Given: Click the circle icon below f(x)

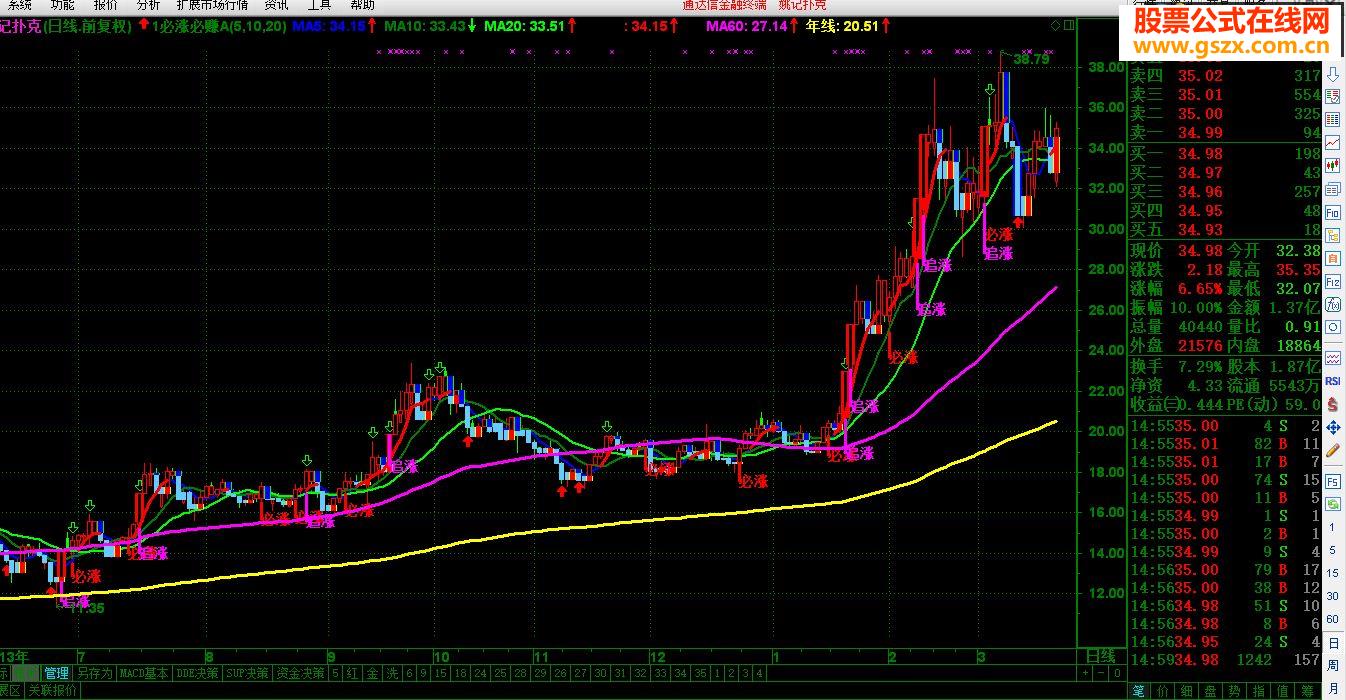Looking at the screenshot, I should coord(1333,328).
